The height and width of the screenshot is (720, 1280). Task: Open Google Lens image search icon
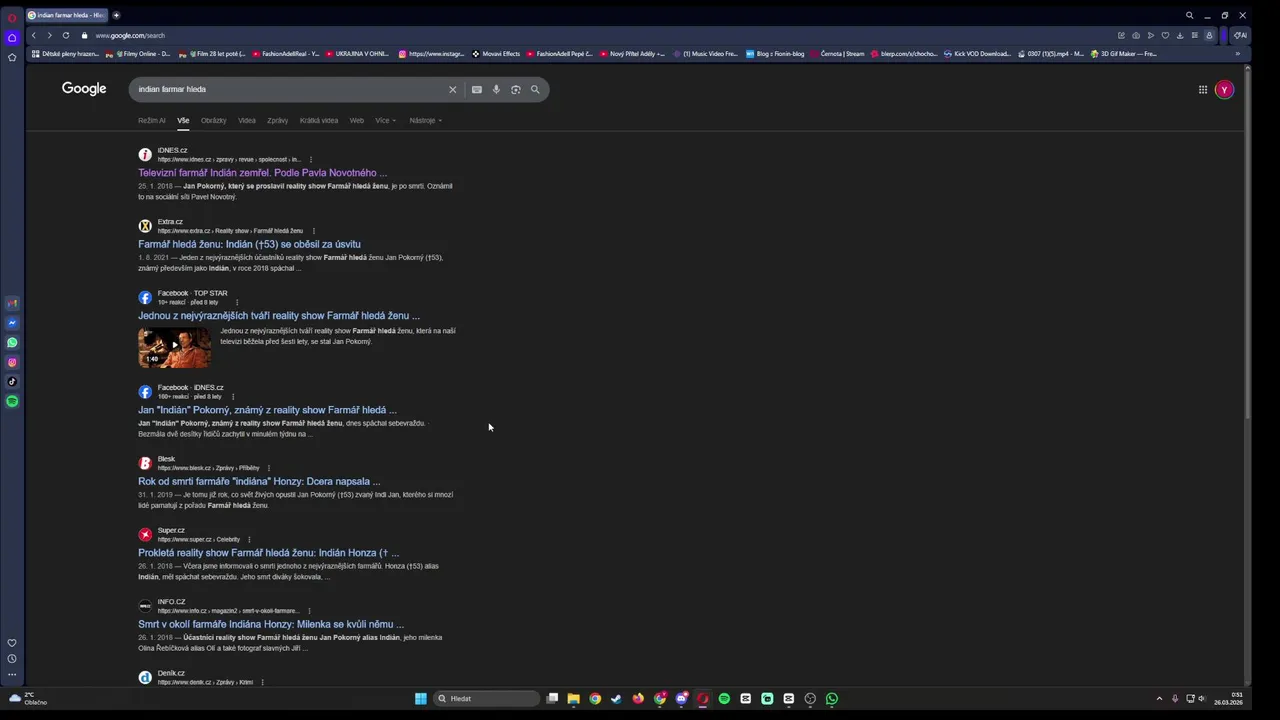tap(516, 89)
